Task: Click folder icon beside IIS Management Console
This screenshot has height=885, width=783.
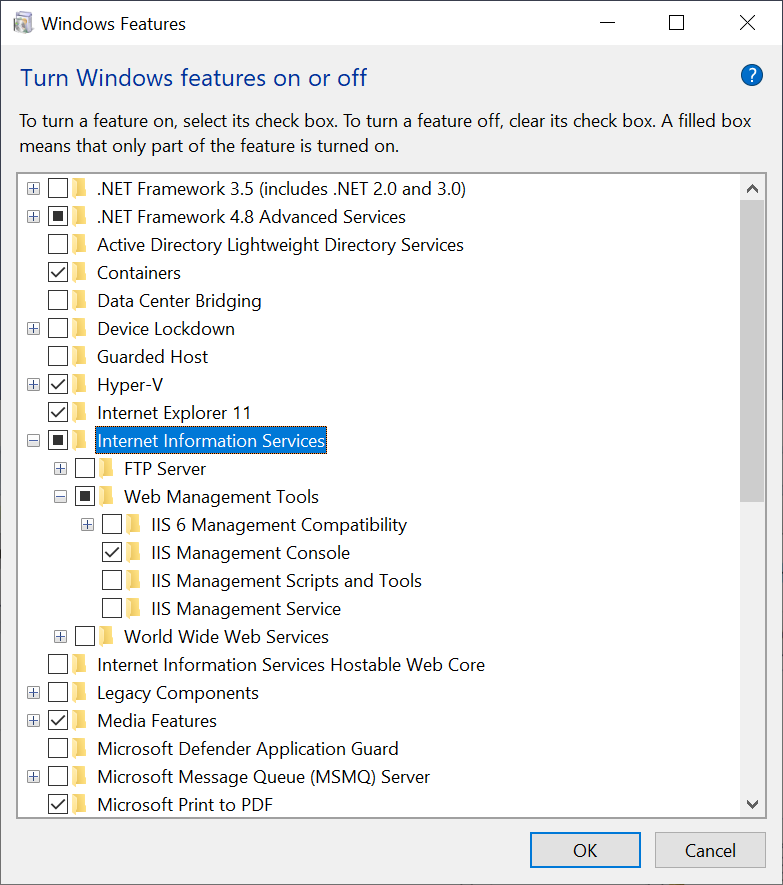Action: tap(133, 553)
